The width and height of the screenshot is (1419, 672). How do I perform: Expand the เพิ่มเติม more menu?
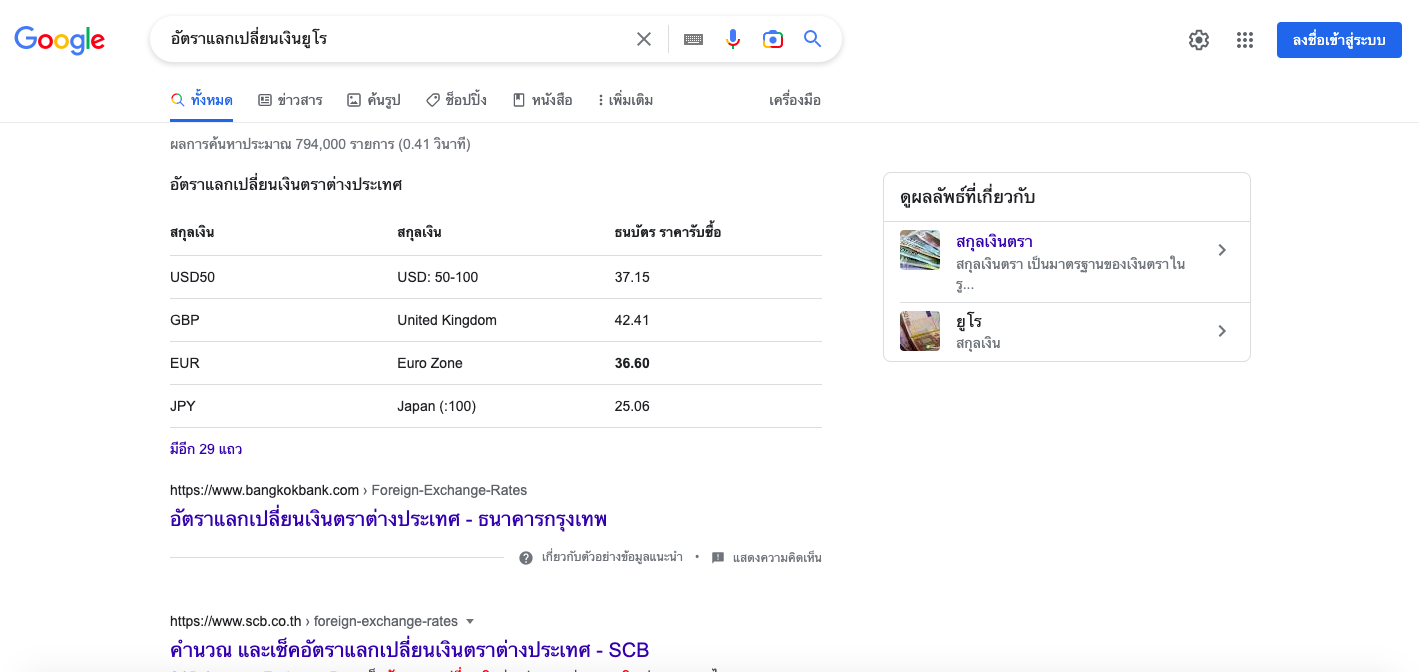625,100
